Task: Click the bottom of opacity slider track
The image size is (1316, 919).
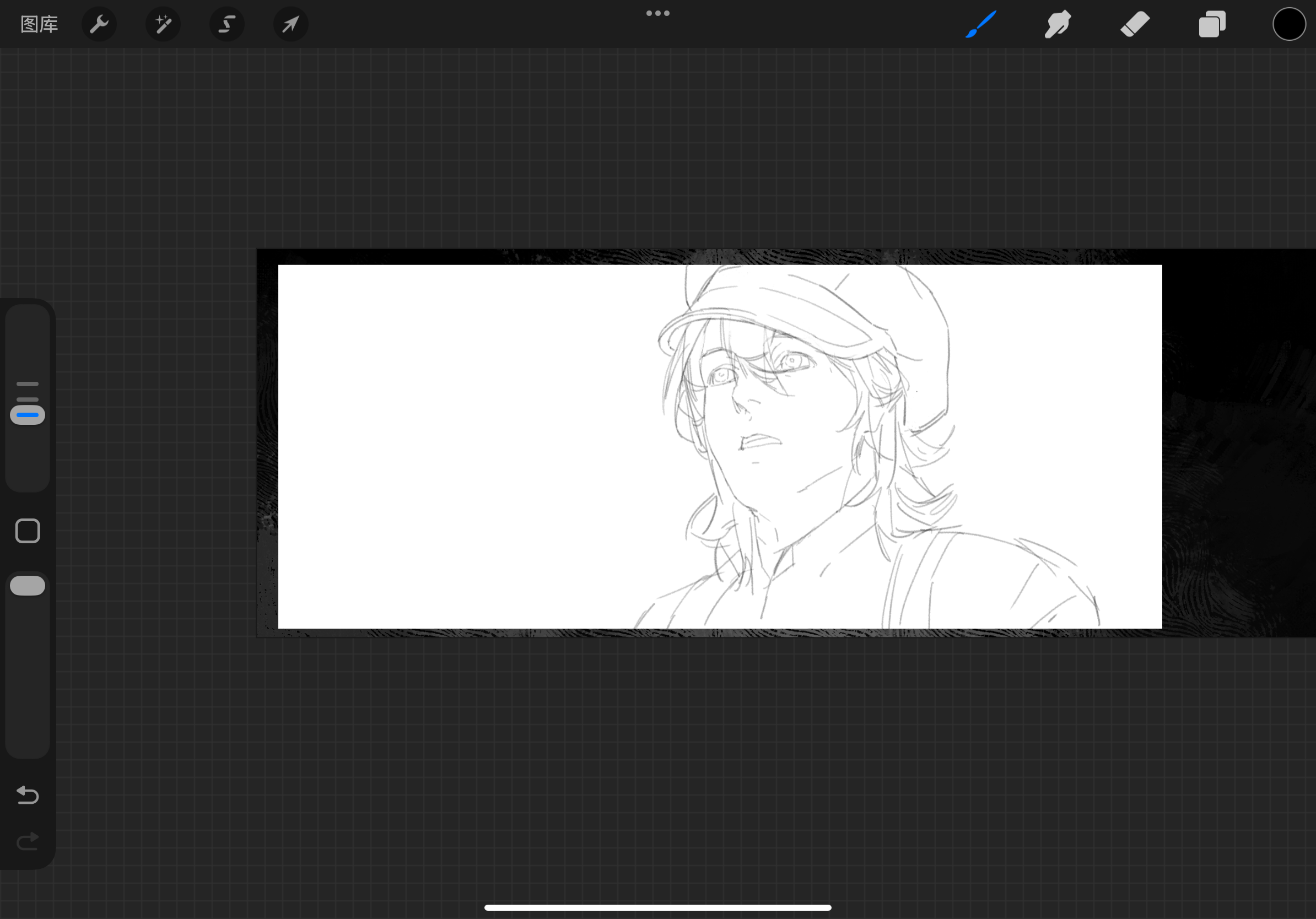Action: coord(28,739)
